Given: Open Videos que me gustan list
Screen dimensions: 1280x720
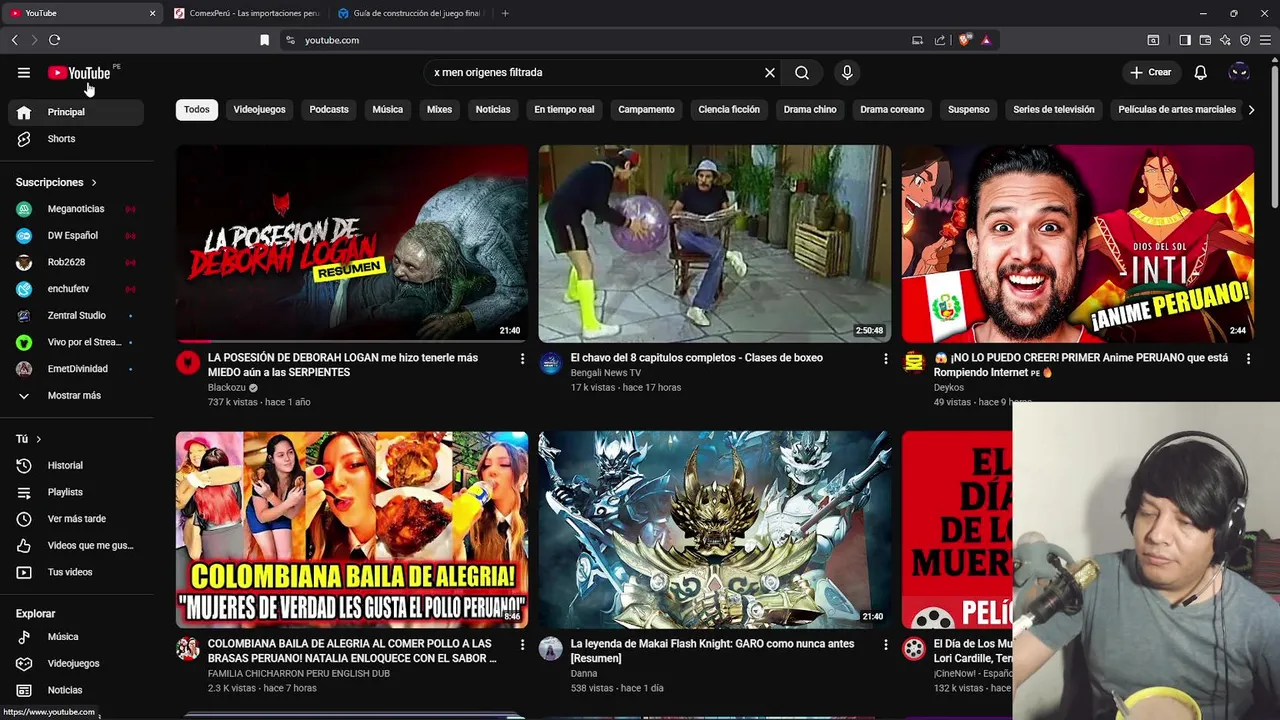Looking at the screenshot, I should (x=76, y=545).
